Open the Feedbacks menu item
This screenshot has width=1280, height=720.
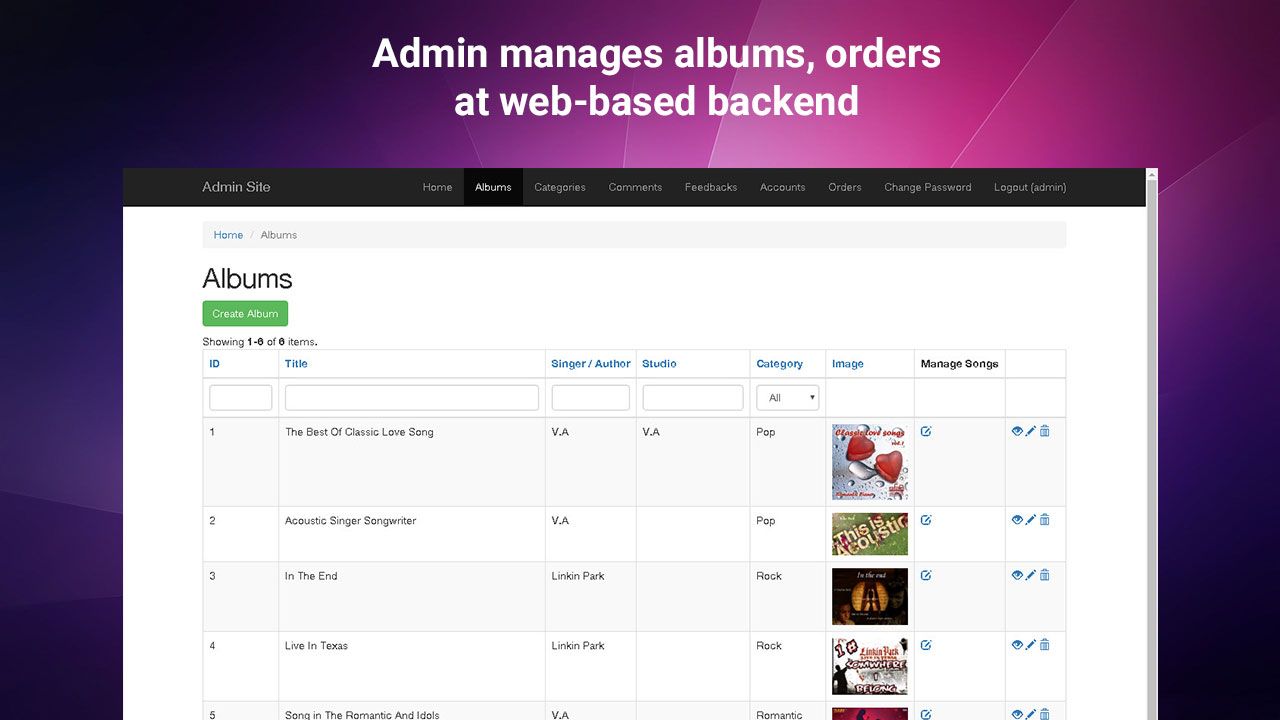click(711, 187)
